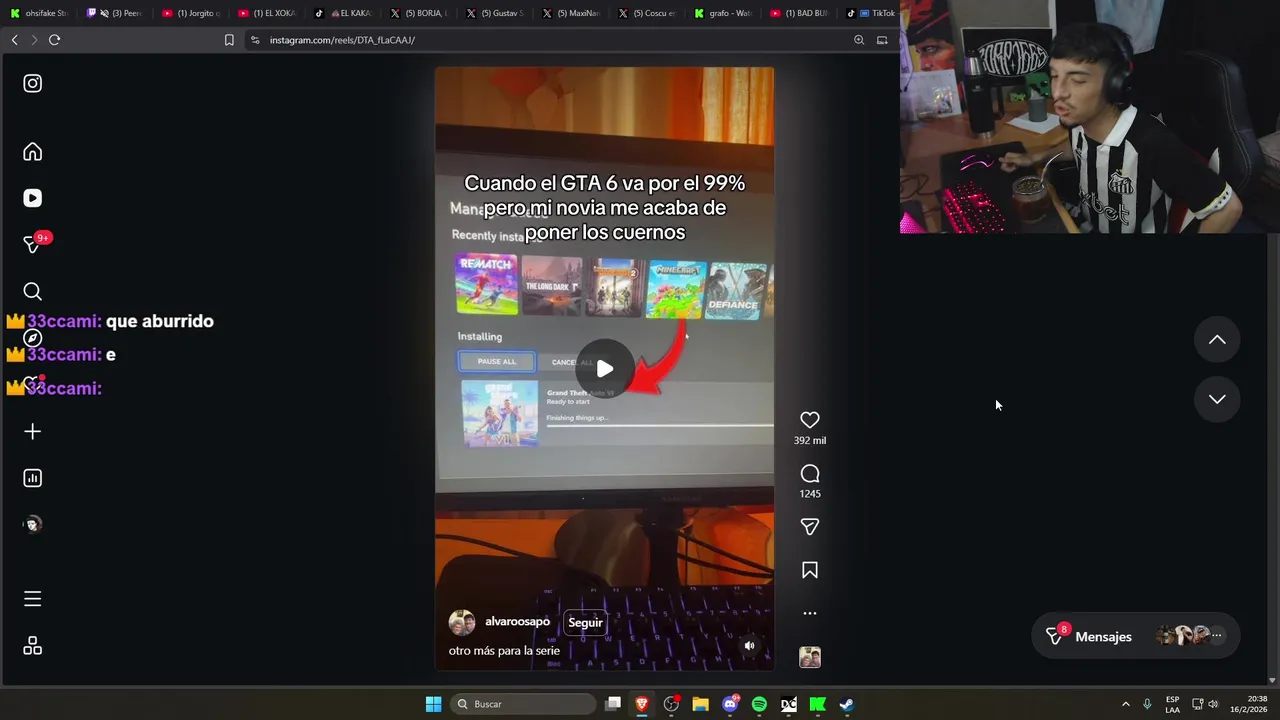Open the hamburger More menu
This screenshot has height=720, width=1280.
pyautogui.click(x=33, y=599)
